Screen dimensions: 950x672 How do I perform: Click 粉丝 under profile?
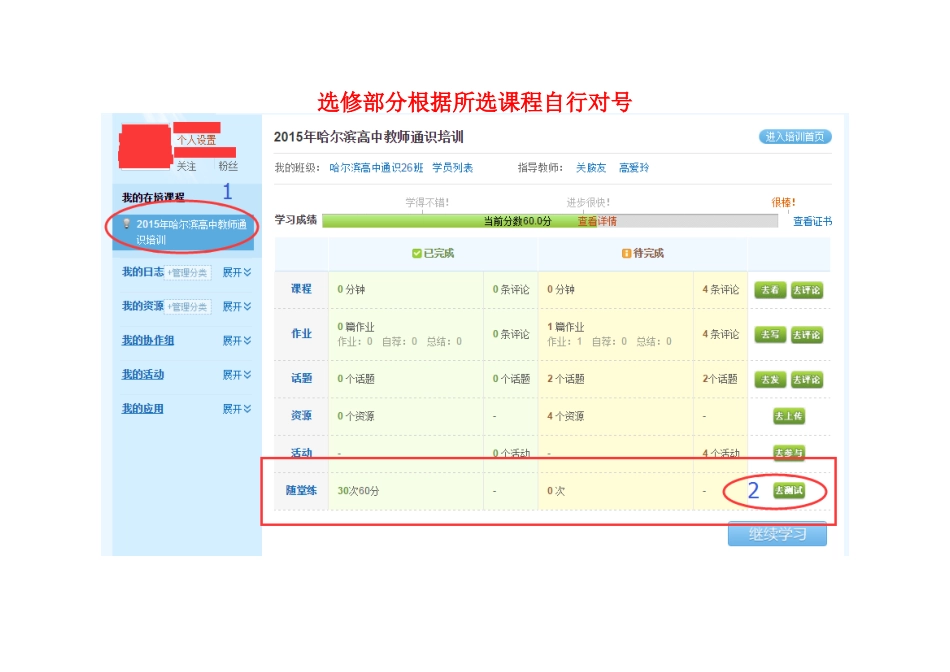coord(228,167)
